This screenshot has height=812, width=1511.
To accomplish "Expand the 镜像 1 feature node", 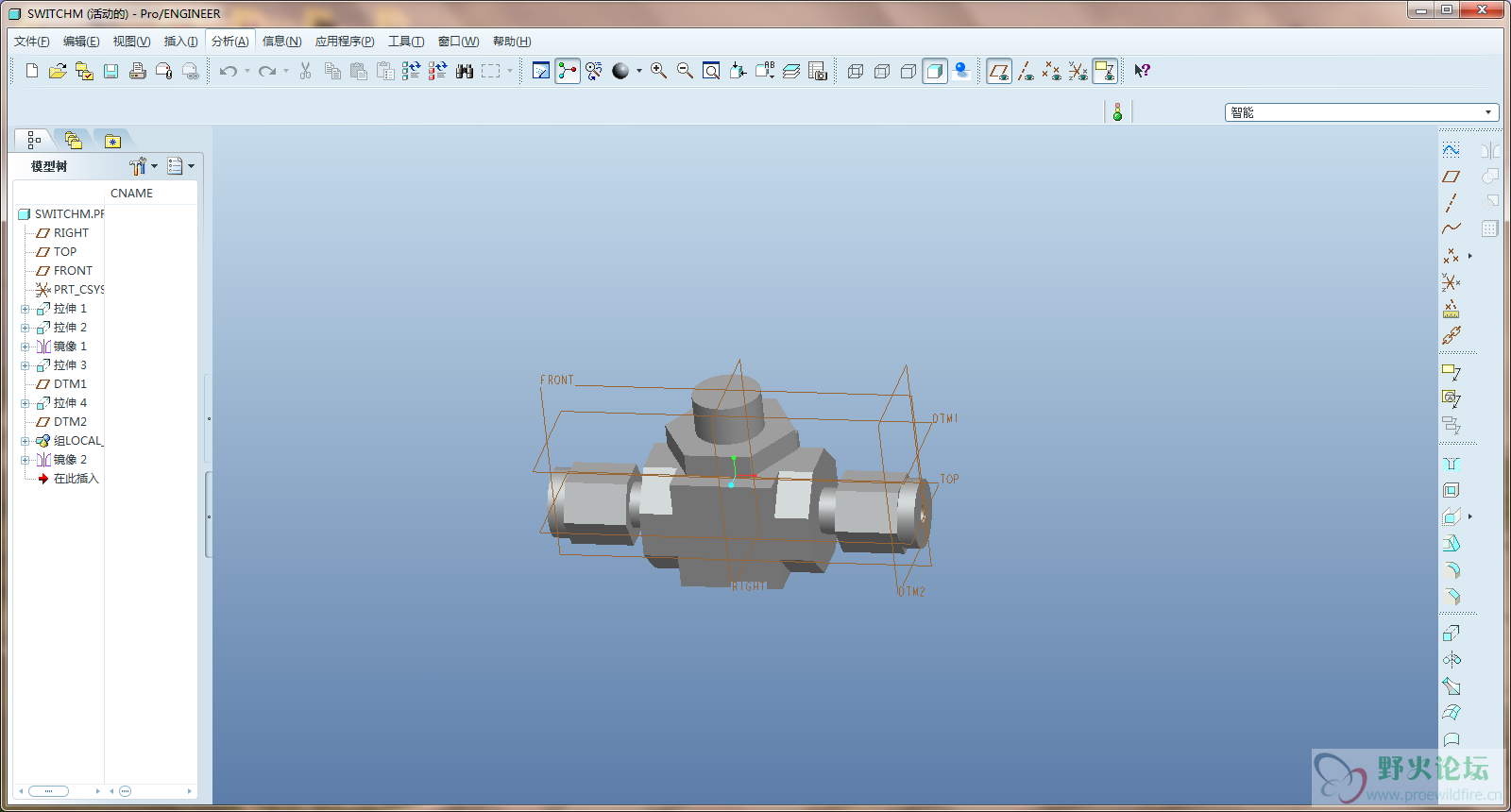I will [x=25, y=347].
